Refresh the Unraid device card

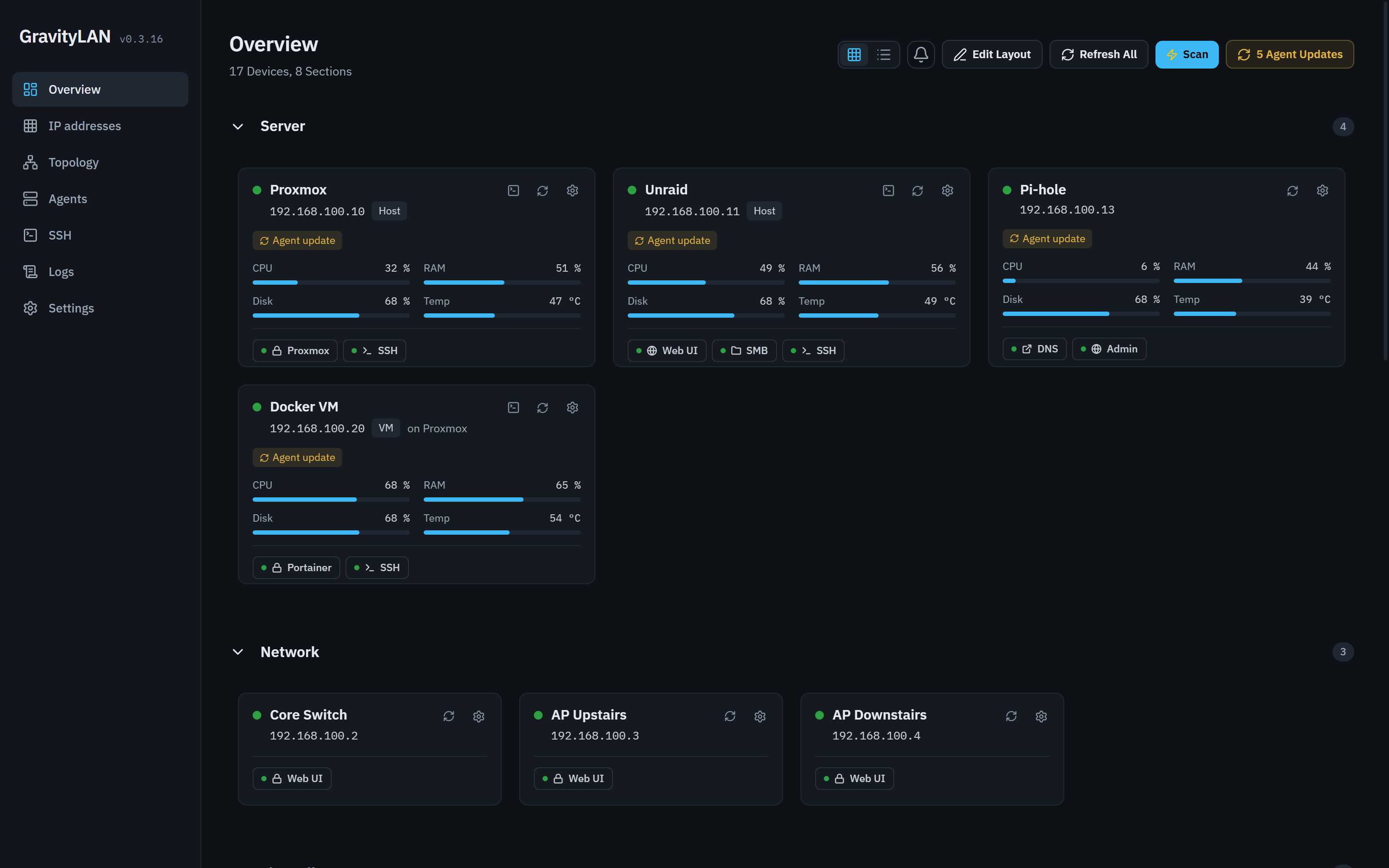tap(917, 191)
